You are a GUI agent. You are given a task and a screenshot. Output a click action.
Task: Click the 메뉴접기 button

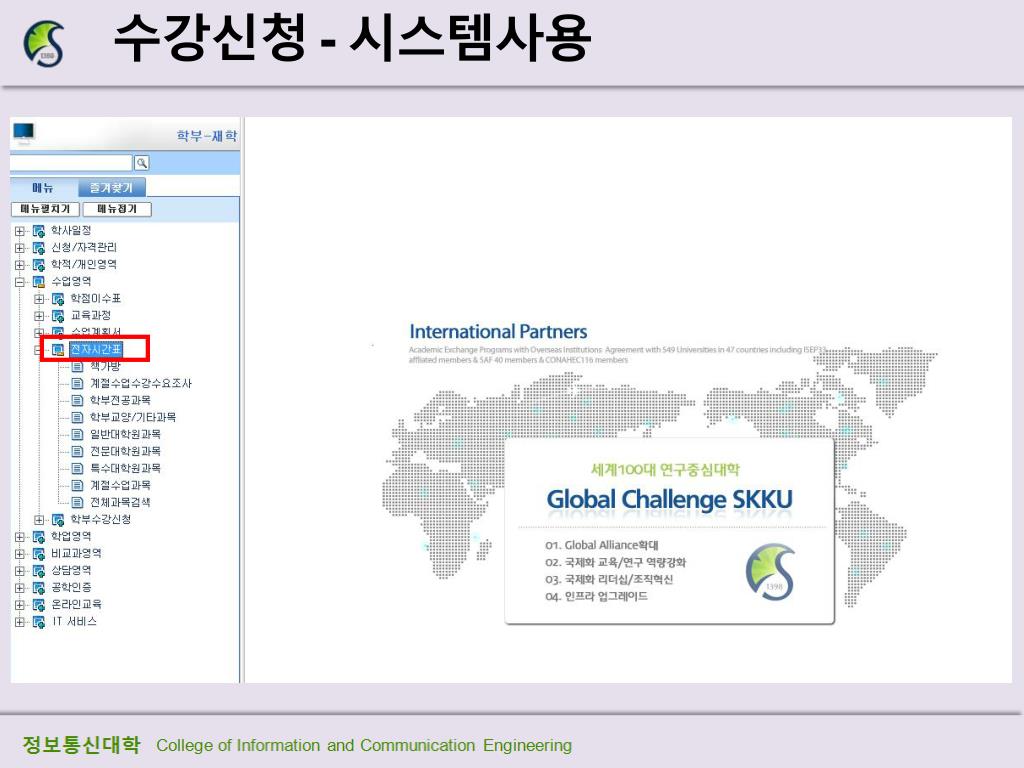coord(117,209)
